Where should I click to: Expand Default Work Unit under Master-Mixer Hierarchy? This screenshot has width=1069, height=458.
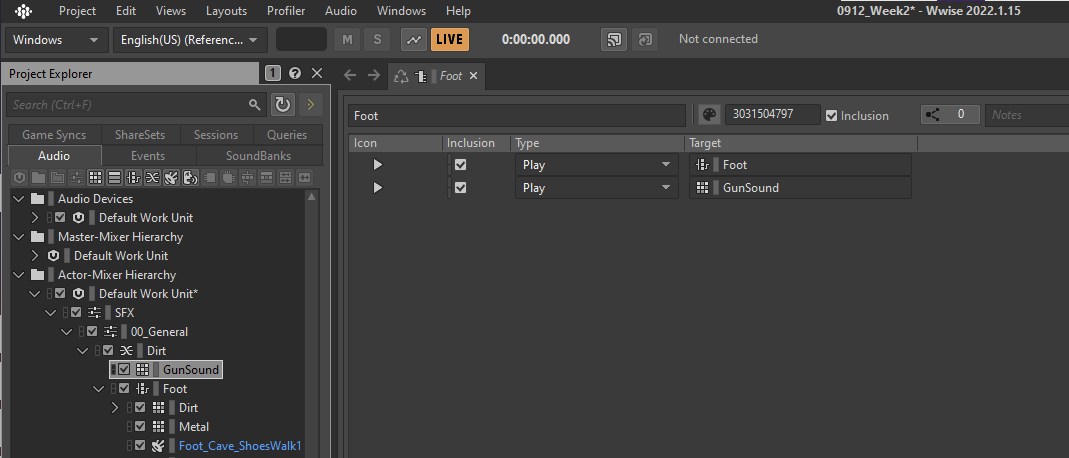(x=35, y=256)
